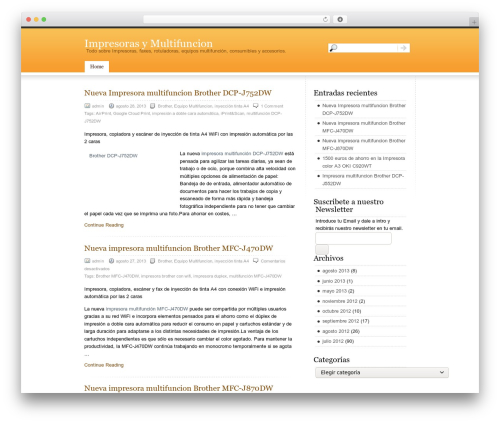The width and height of the screenshot is (500, 423).
Task: Click the Archivos heading
Action: (x=328, y=258)
